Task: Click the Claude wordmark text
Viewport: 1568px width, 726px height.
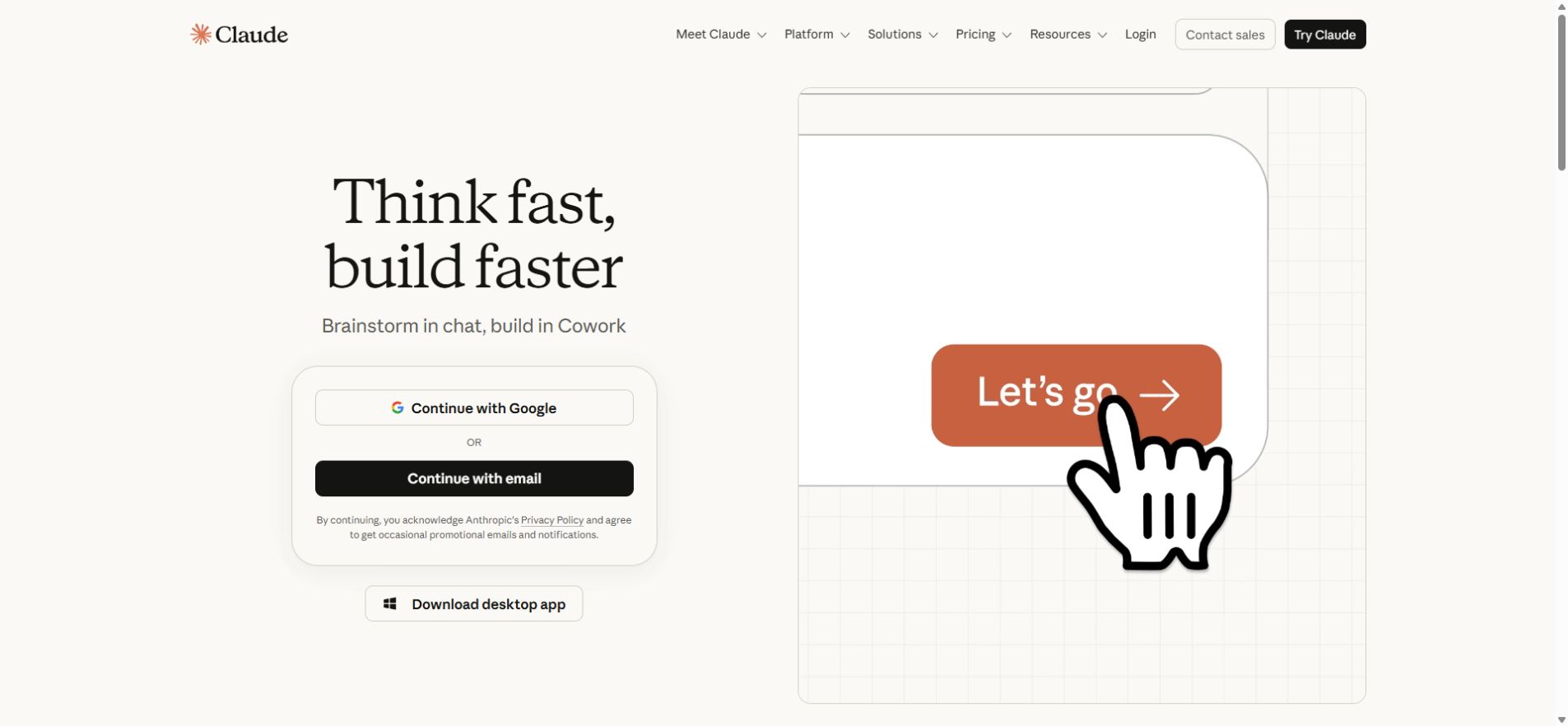Action: [251, 35]
